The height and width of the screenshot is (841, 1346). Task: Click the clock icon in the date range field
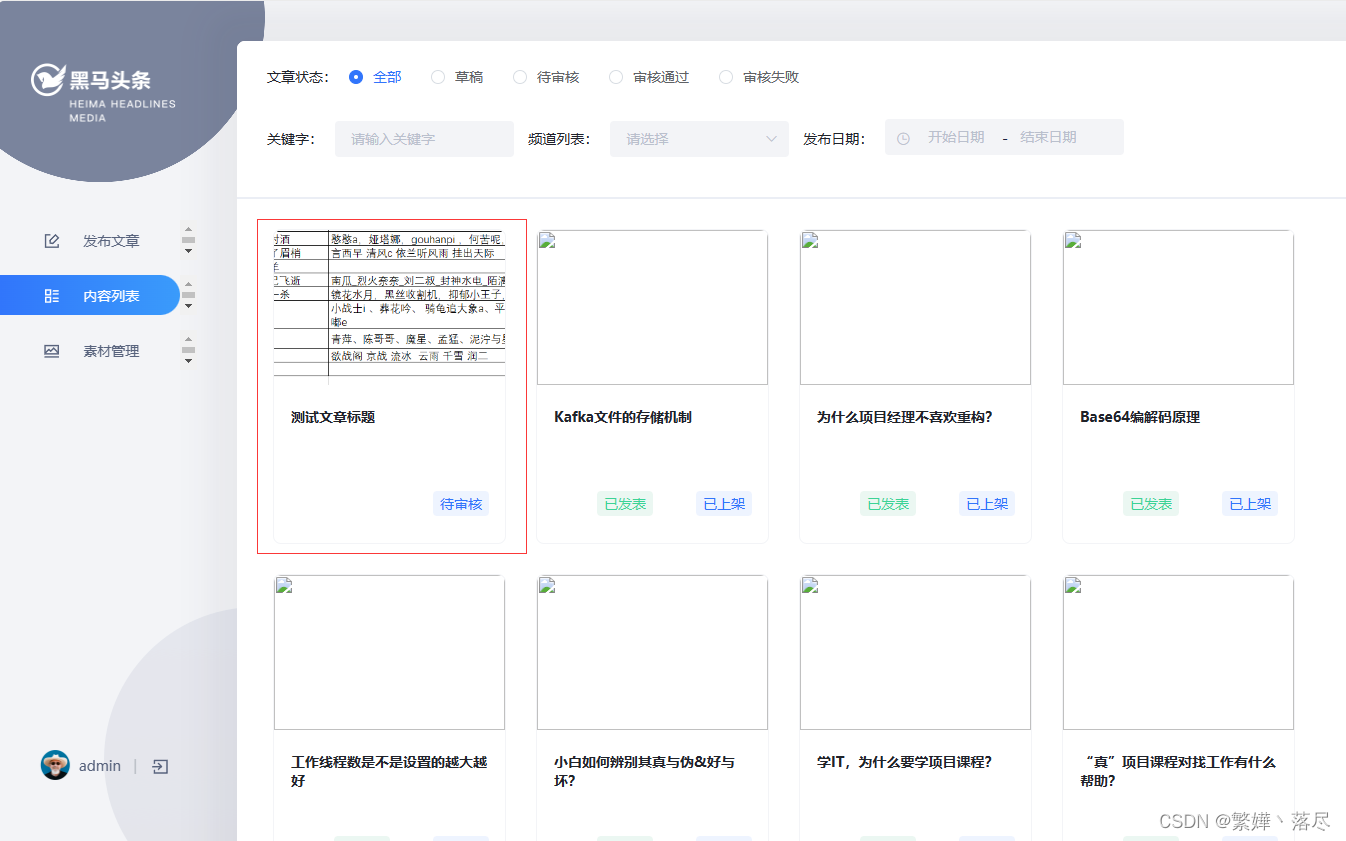click(x=904, y=138)
